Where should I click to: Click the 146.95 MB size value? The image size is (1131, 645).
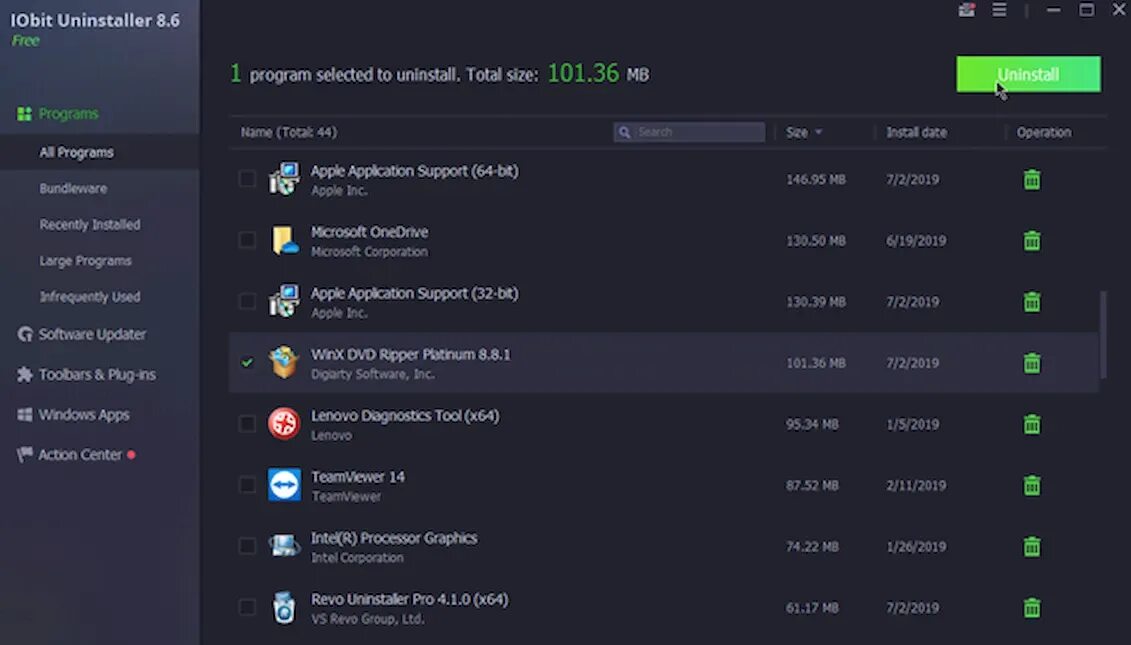pyautogui.click(x=816, y=179)
